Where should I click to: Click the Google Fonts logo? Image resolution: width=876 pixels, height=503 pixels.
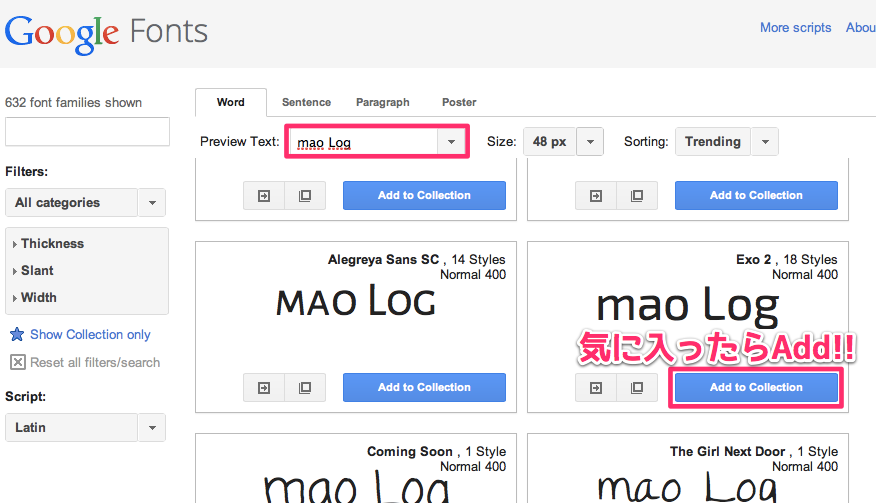tap(106, 34)
